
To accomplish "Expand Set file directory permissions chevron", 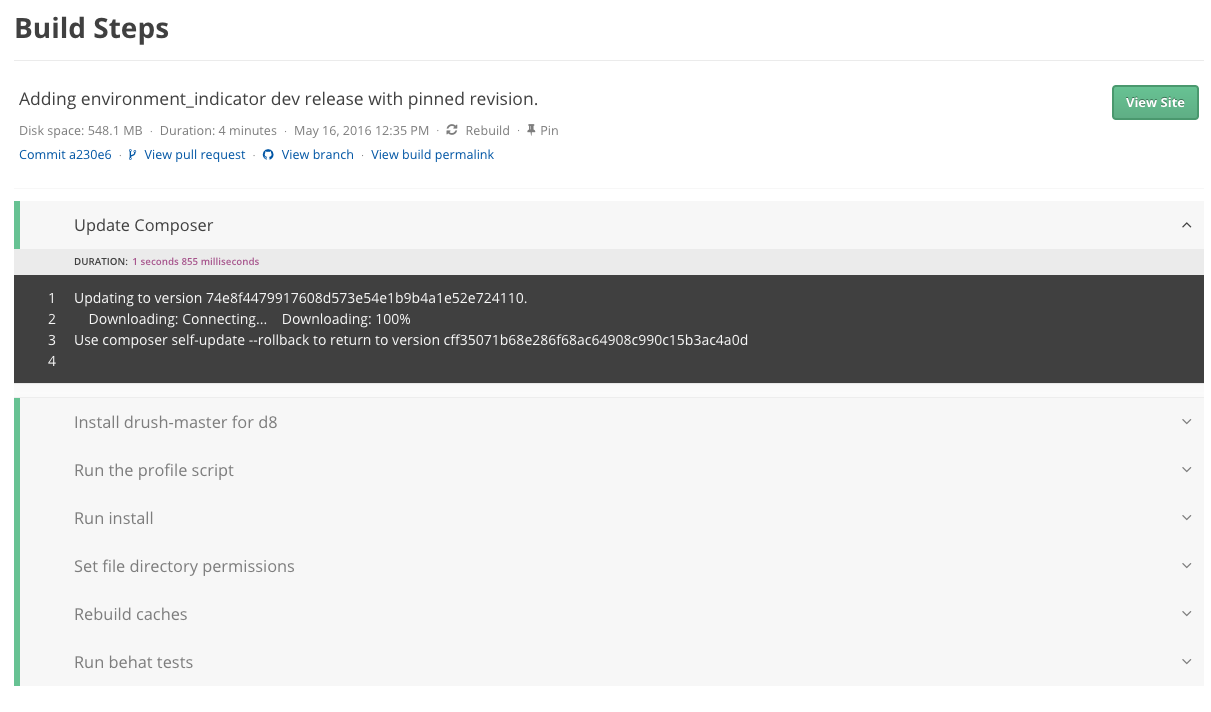I will [x=1186, y=566].
